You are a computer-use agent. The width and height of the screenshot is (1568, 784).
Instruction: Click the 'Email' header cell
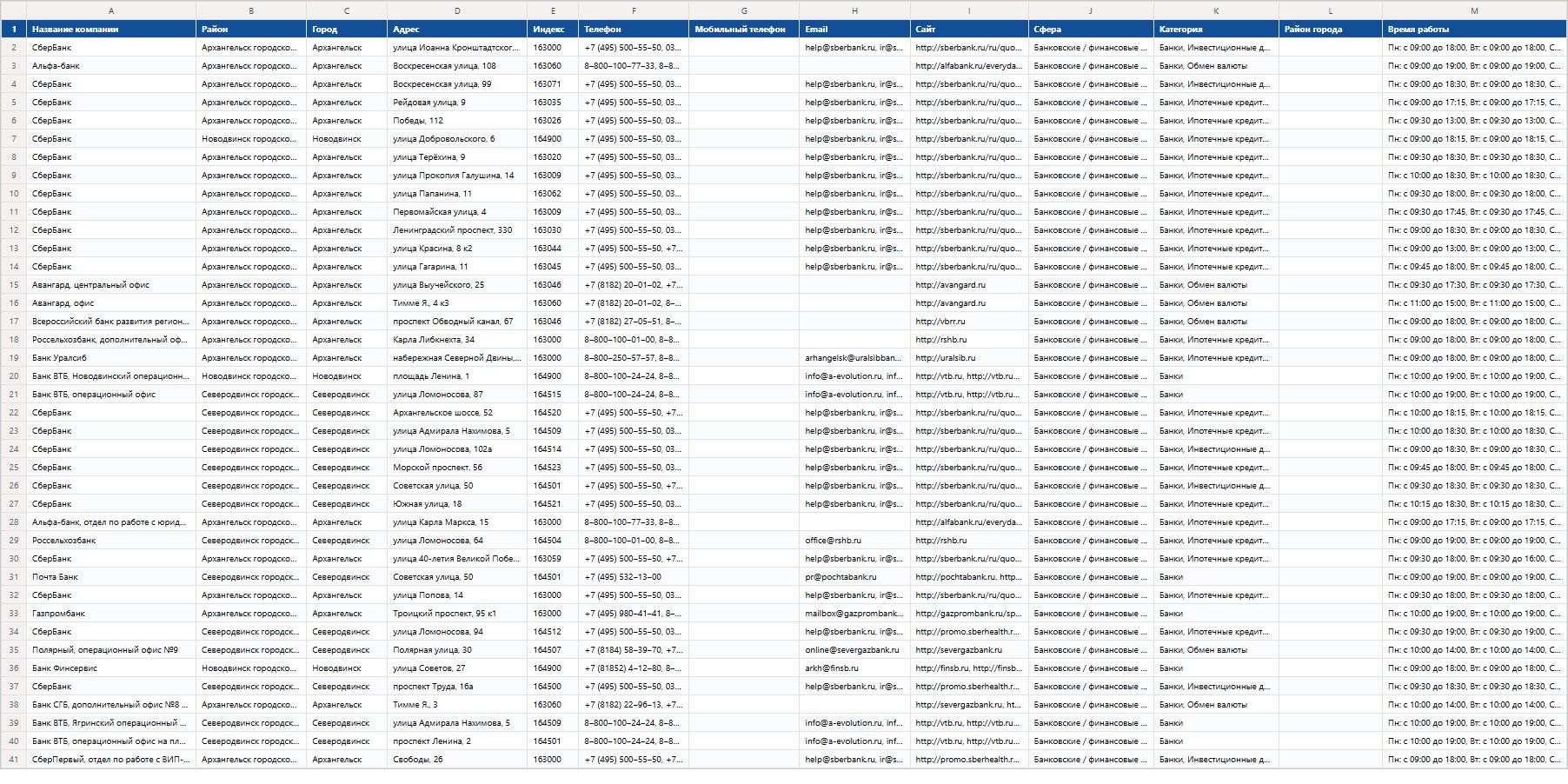tap(854, 30)
